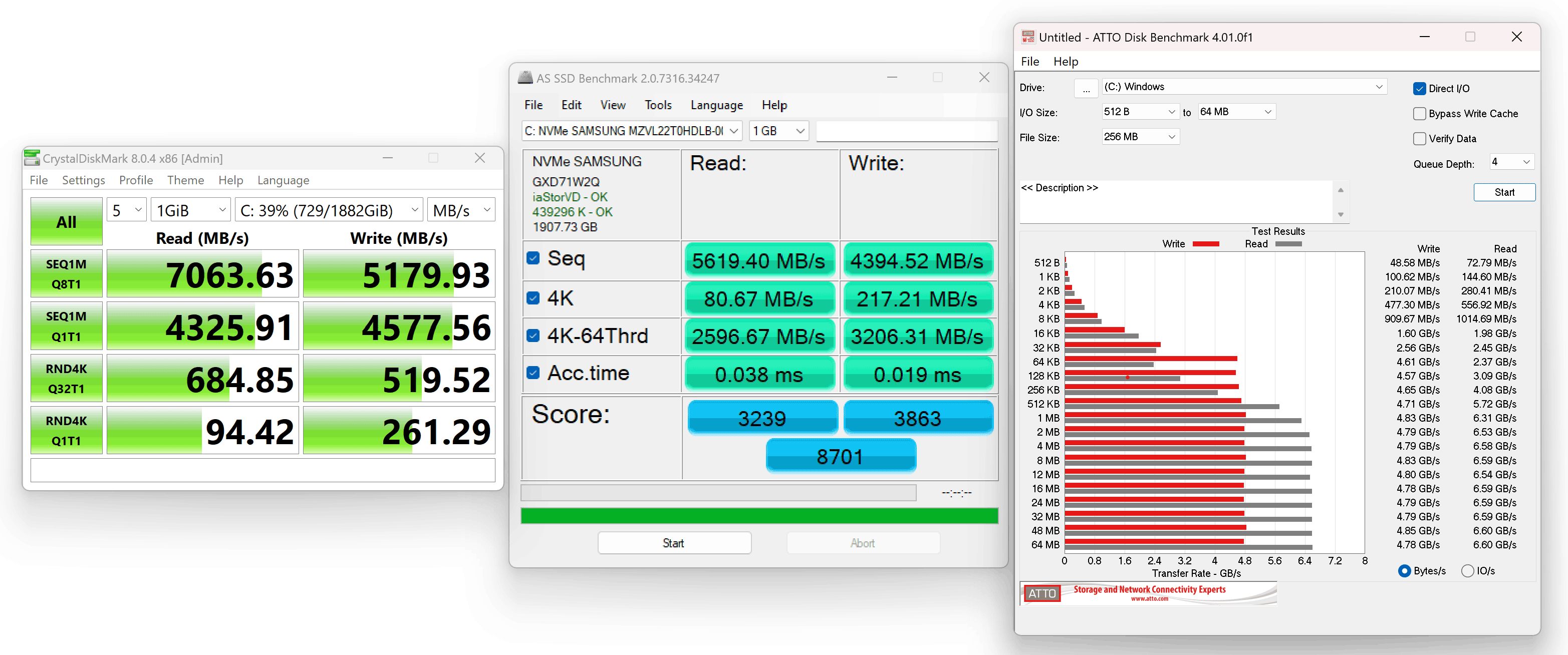
Task: Enable Bypass Write Cache option
Action: pos(1420,114)
